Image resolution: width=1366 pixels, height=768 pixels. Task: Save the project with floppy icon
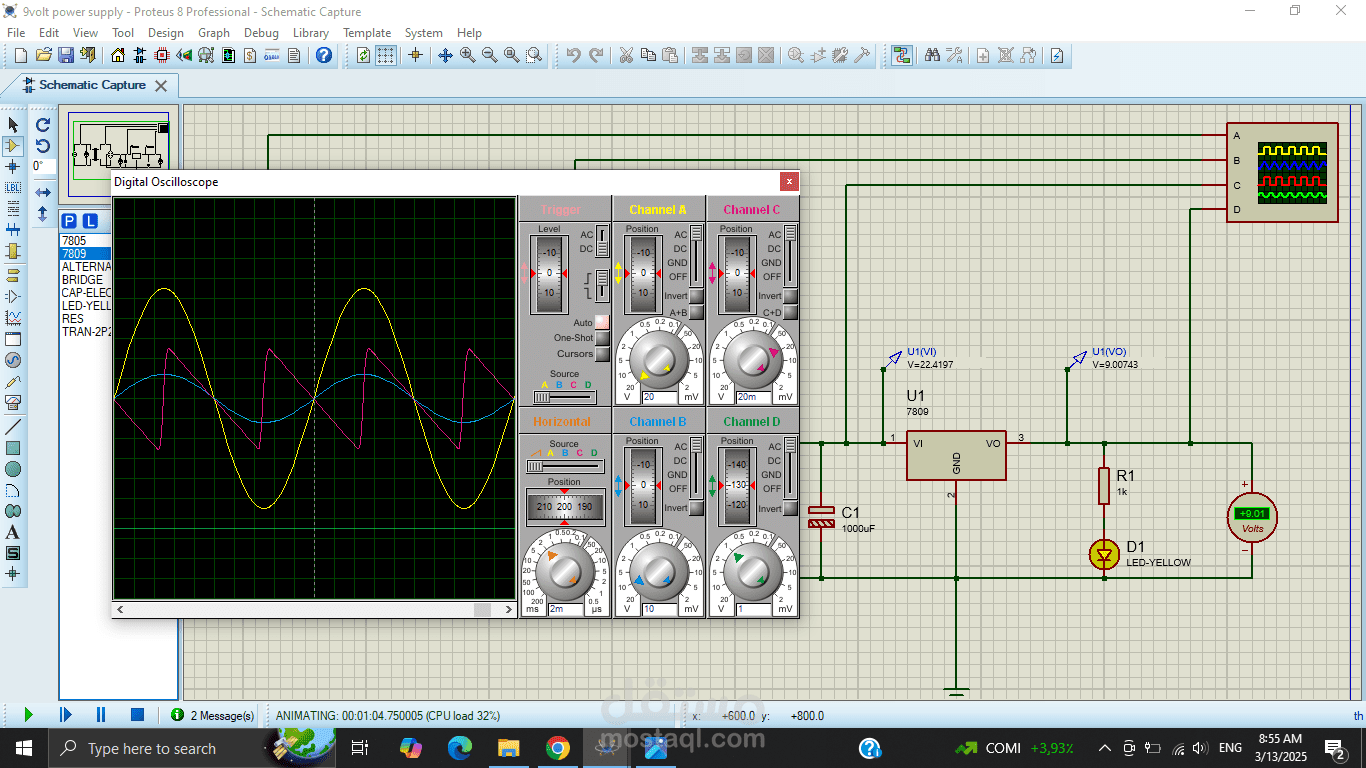pyautogui.click(x=65, y=55)
